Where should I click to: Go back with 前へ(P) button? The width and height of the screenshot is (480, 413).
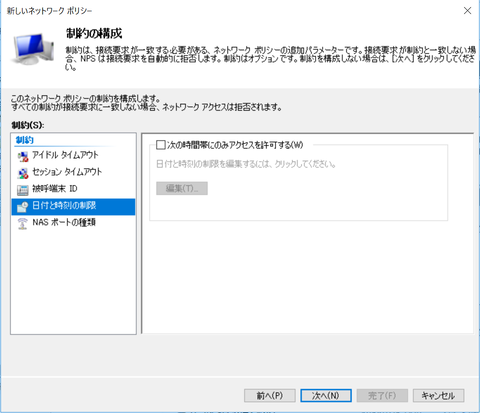tap(270, 396)
